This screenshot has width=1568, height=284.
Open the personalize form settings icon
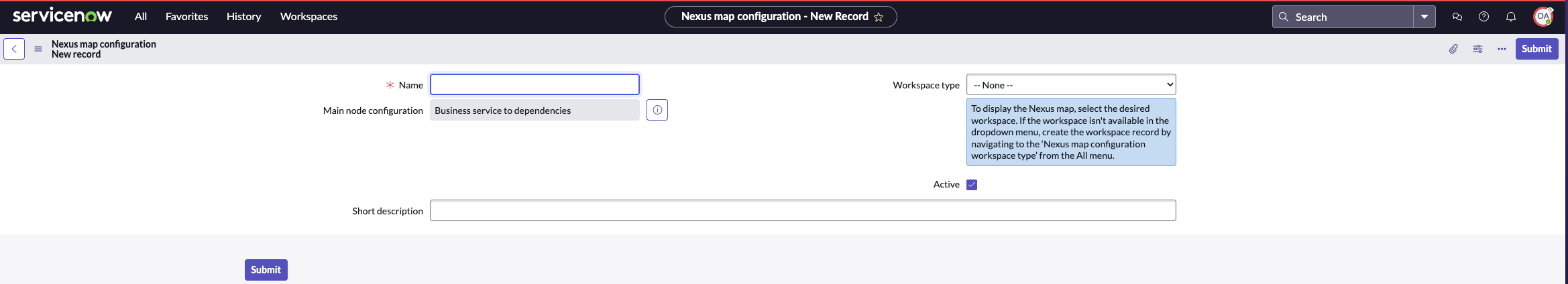1477,49
